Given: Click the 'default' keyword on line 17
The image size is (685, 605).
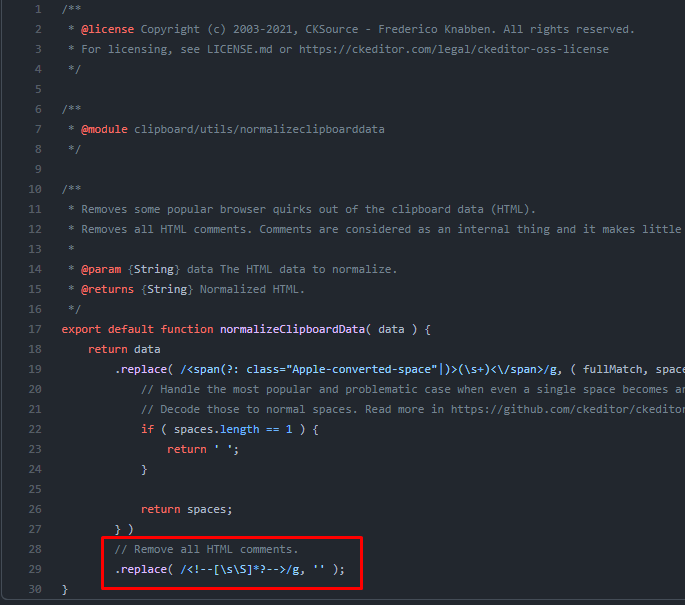Looking at the screenshot, I should [x=131, y=329].
